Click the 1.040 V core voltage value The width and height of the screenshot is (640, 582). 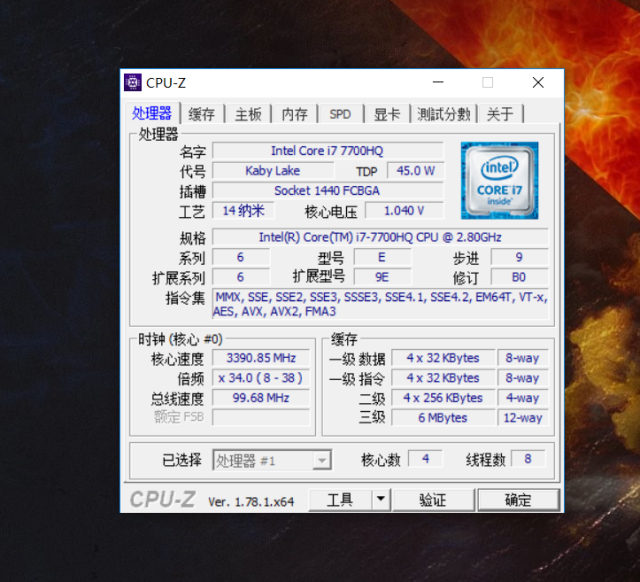point(404,211)
